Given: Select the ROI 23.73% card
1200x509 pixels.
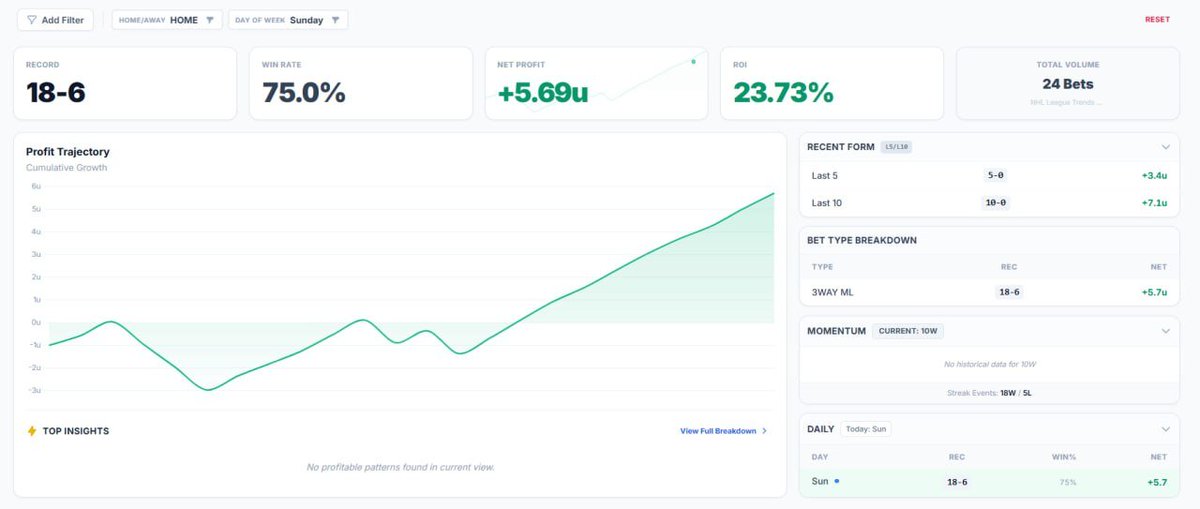Looking at the screenshot, I should (832, 83).
